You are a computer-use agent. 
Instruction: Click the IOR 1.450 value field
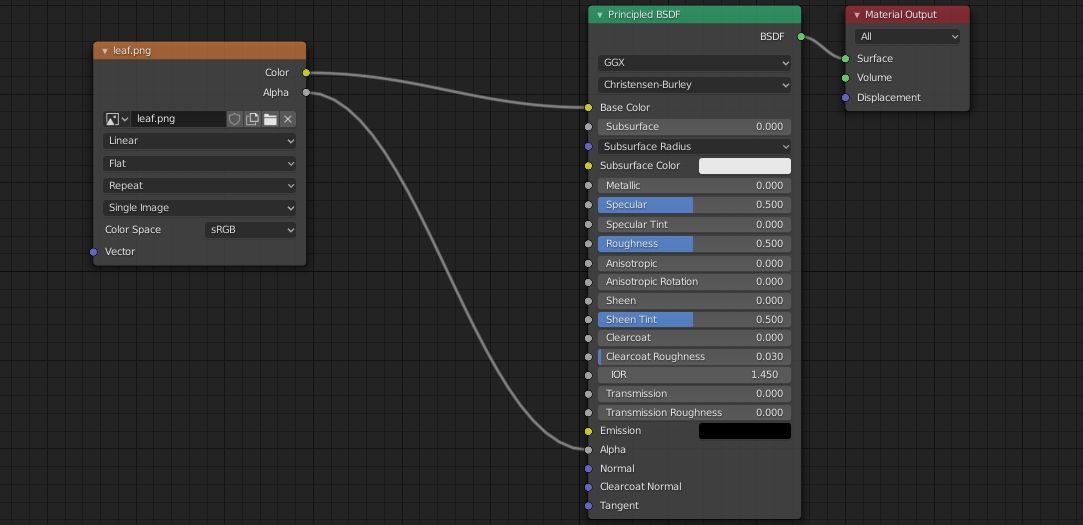pos(694,375)
